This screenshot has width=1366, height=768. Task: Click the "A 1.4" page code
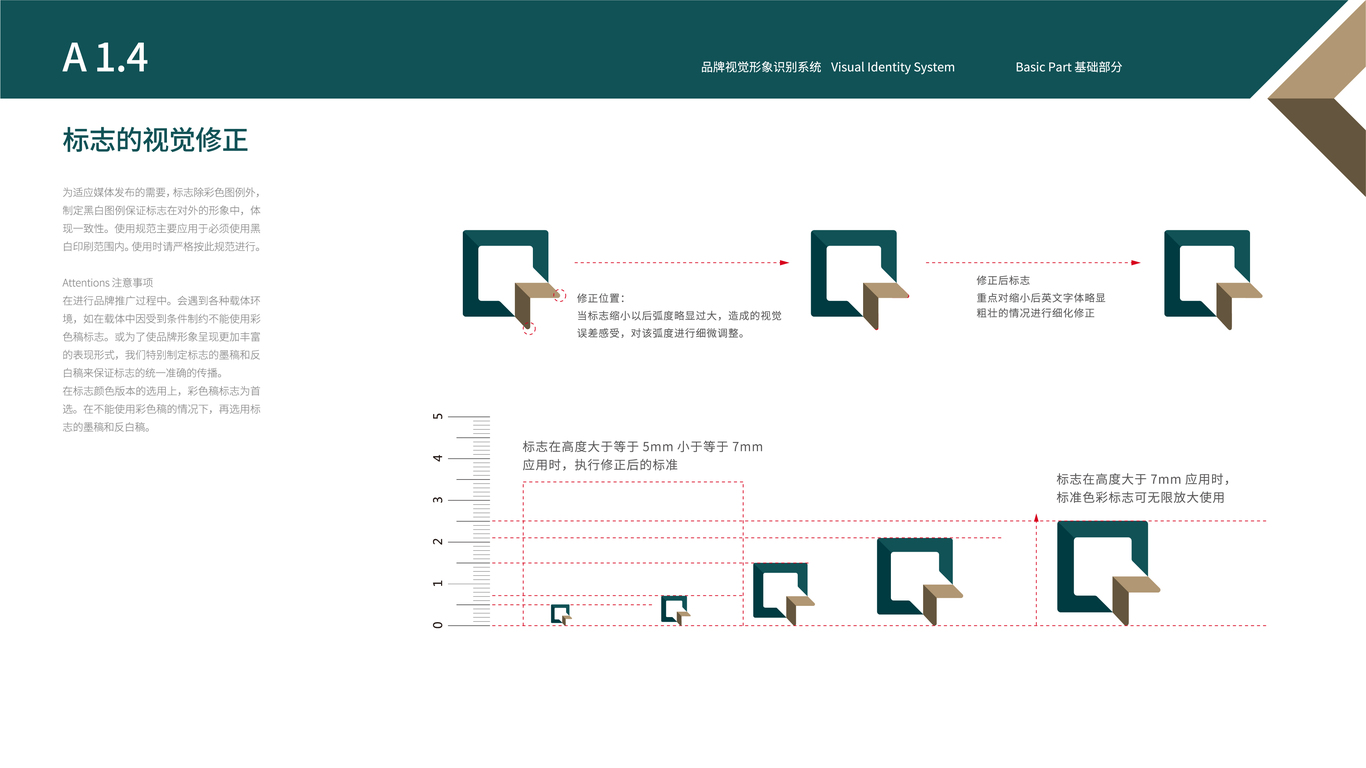pos(105,58)
